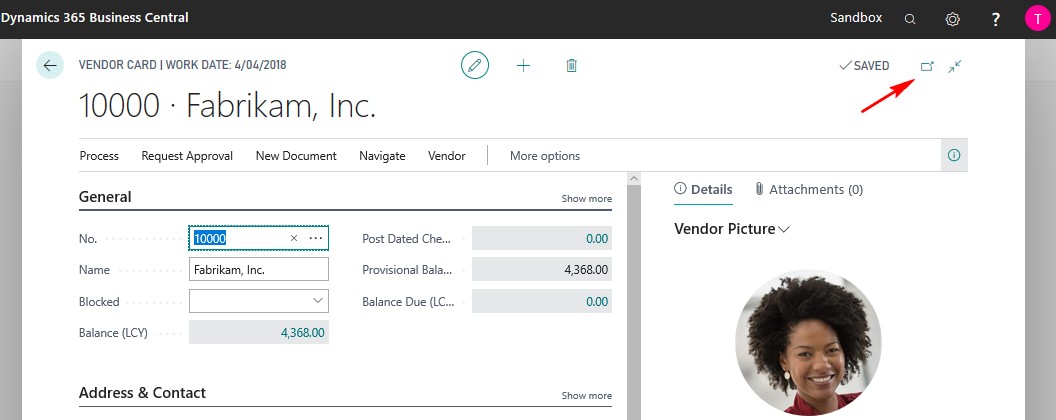Go back with the arrow button
The height and width of the screenshot is (420, 1056).
coord(50,65)
